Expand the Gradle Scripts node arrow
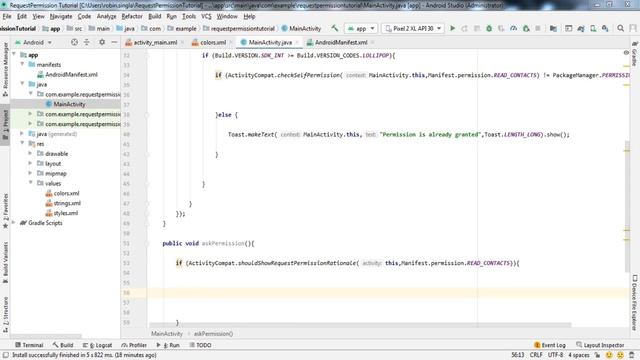The height and width of the screenshot is (360, 640). 14,222
